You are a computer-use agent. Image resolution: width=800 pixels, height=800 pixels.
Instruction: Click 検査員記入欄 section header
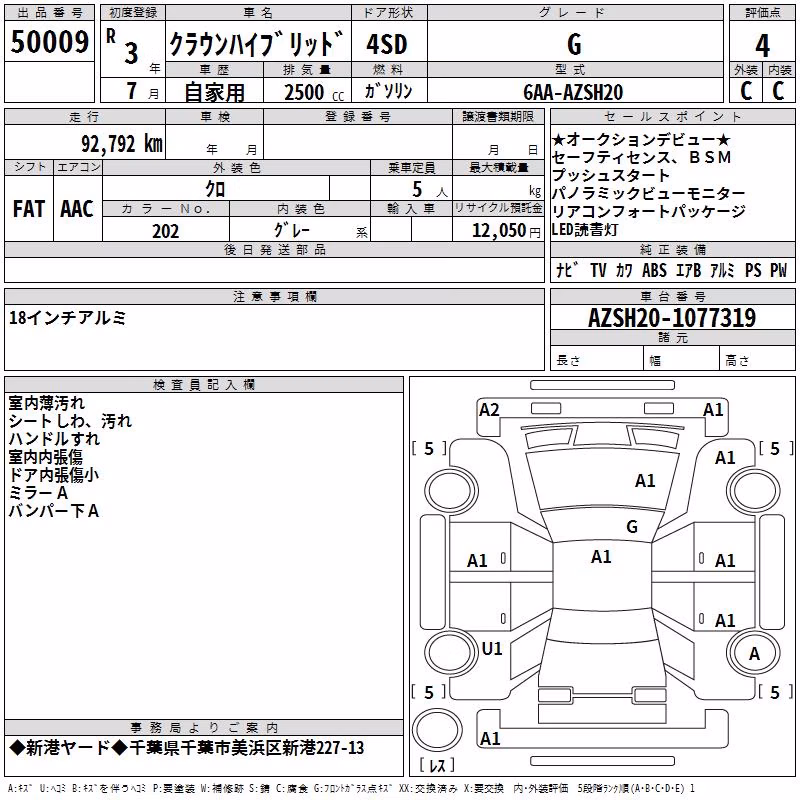[204, 385]
